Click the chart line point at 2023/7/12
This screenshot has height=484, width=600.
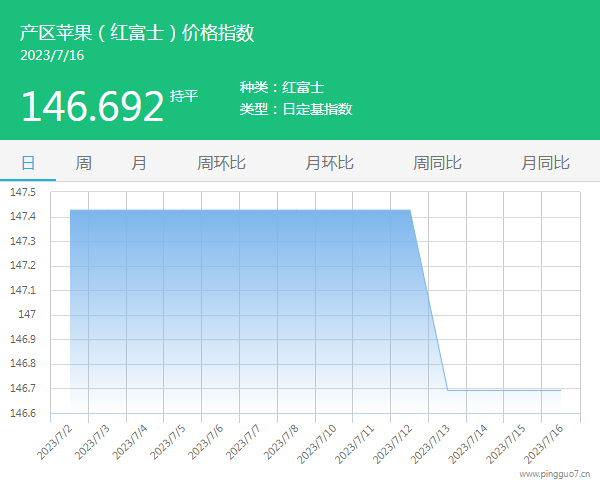pyautogui.click(x=410, y=210)
